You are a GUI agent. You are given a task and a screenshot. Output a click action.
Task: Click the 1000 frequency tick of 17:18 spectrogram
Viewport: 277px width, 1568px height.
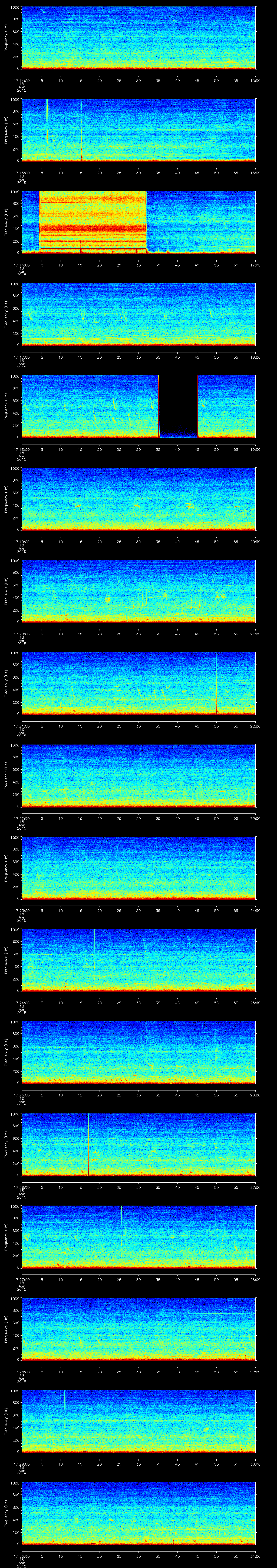[x=15, y=376]
